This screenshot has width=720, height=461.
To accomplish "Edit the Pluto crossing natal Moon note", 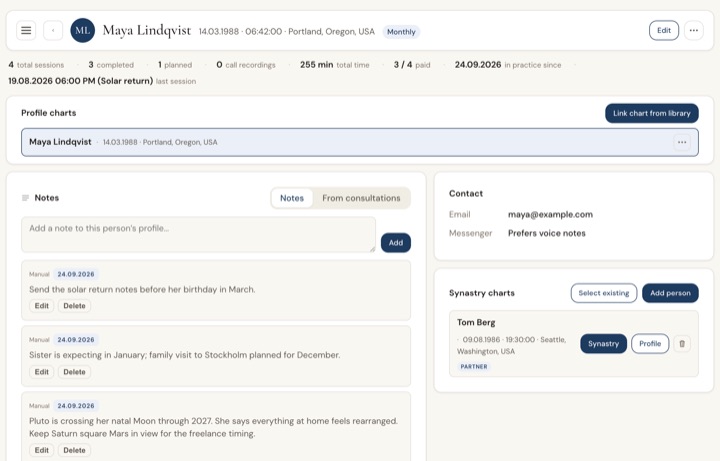I will (x=41, y=450).
